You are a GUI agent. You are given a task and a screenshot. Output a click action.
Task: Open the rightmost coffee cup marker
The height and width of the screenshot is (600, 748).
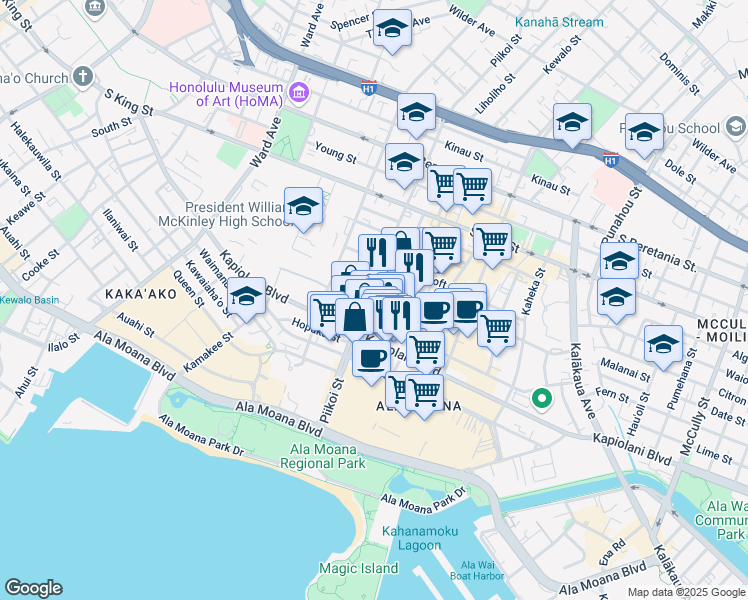pyautogui.click(x=469, y=310)
